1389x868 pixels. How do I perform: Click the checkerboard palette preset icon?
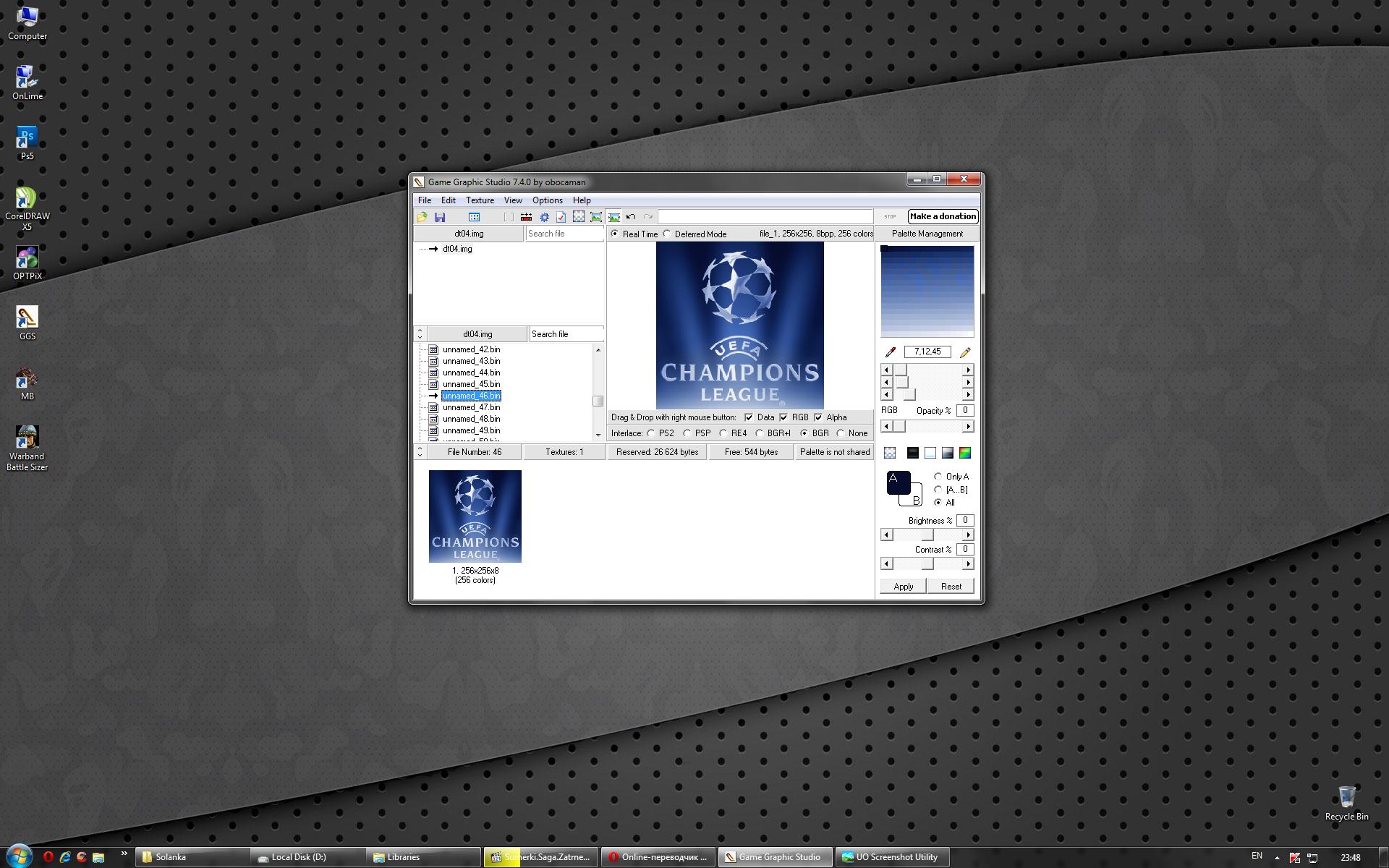pos(890,453)
